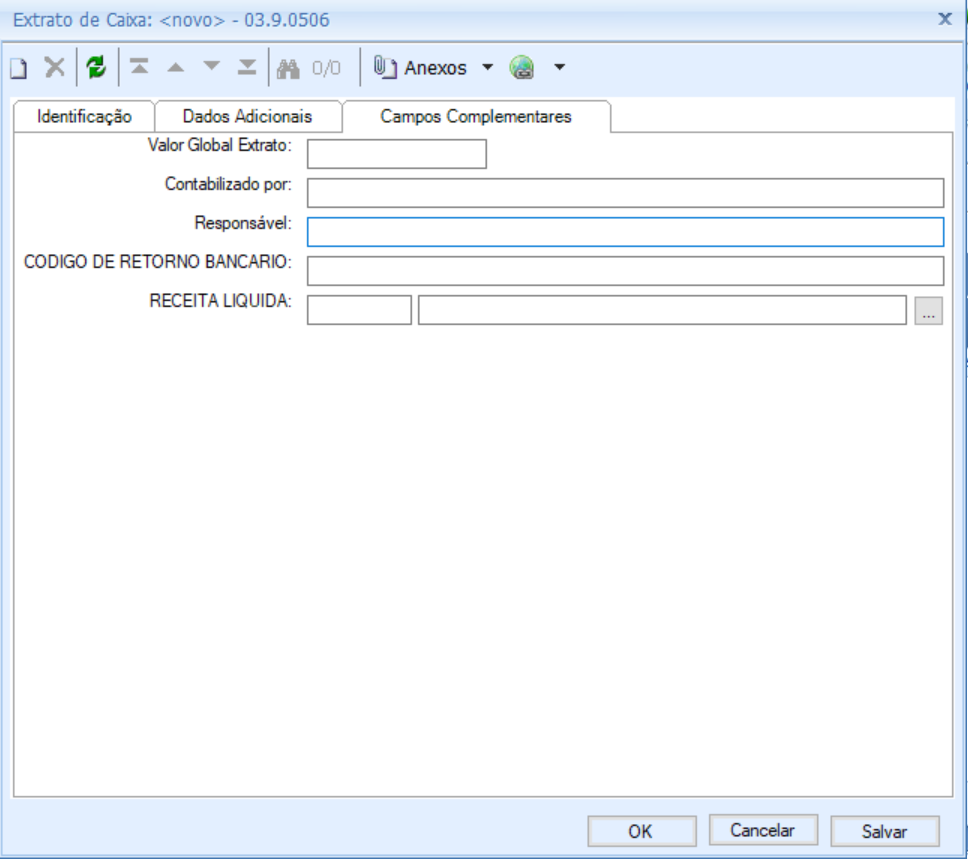Click the Anexos paperclip button
Screen dimensions: 968x859
(420, 67)
